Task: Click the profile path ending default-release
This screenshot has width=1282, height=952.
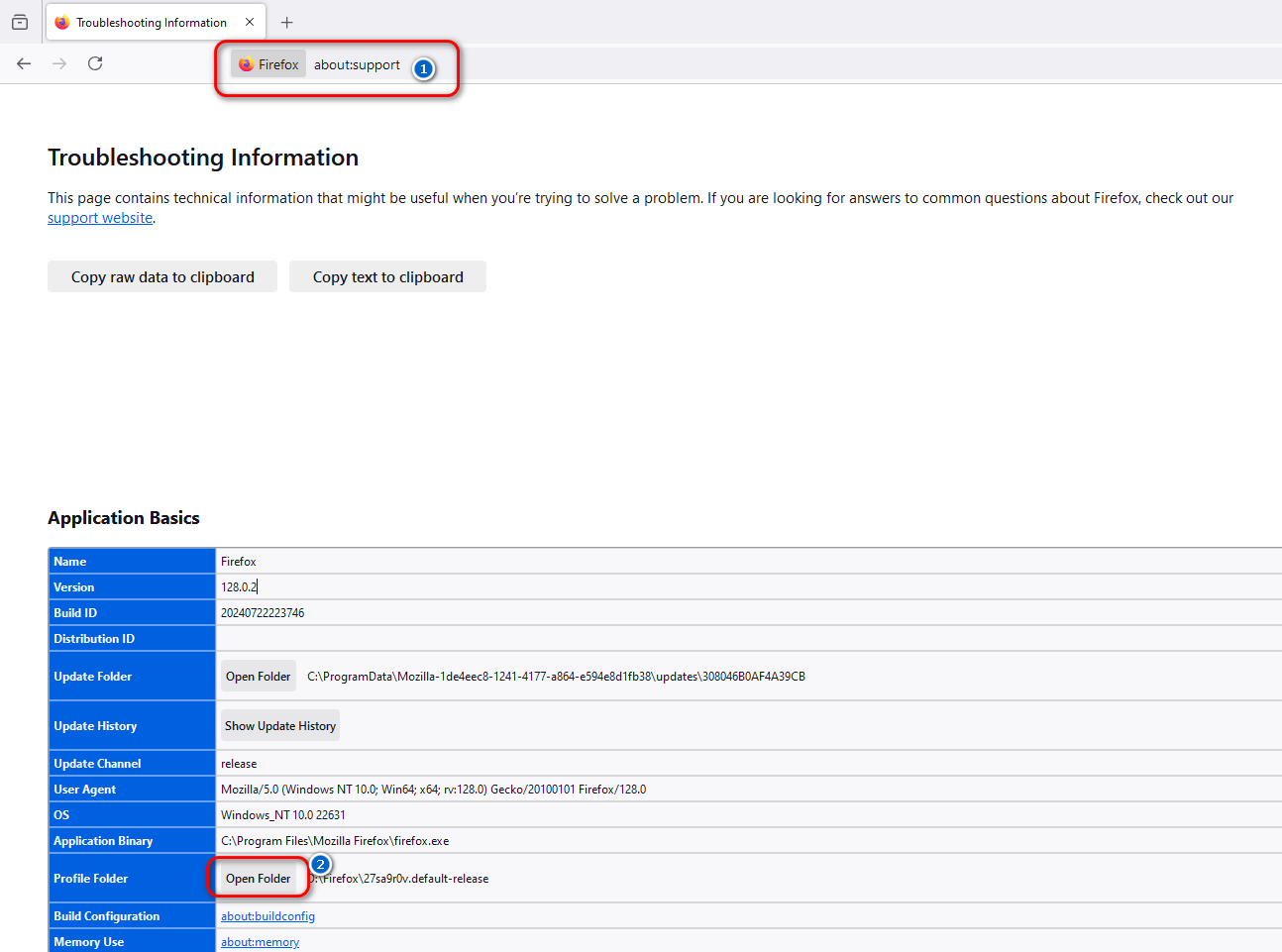Action: coord(398,879)
